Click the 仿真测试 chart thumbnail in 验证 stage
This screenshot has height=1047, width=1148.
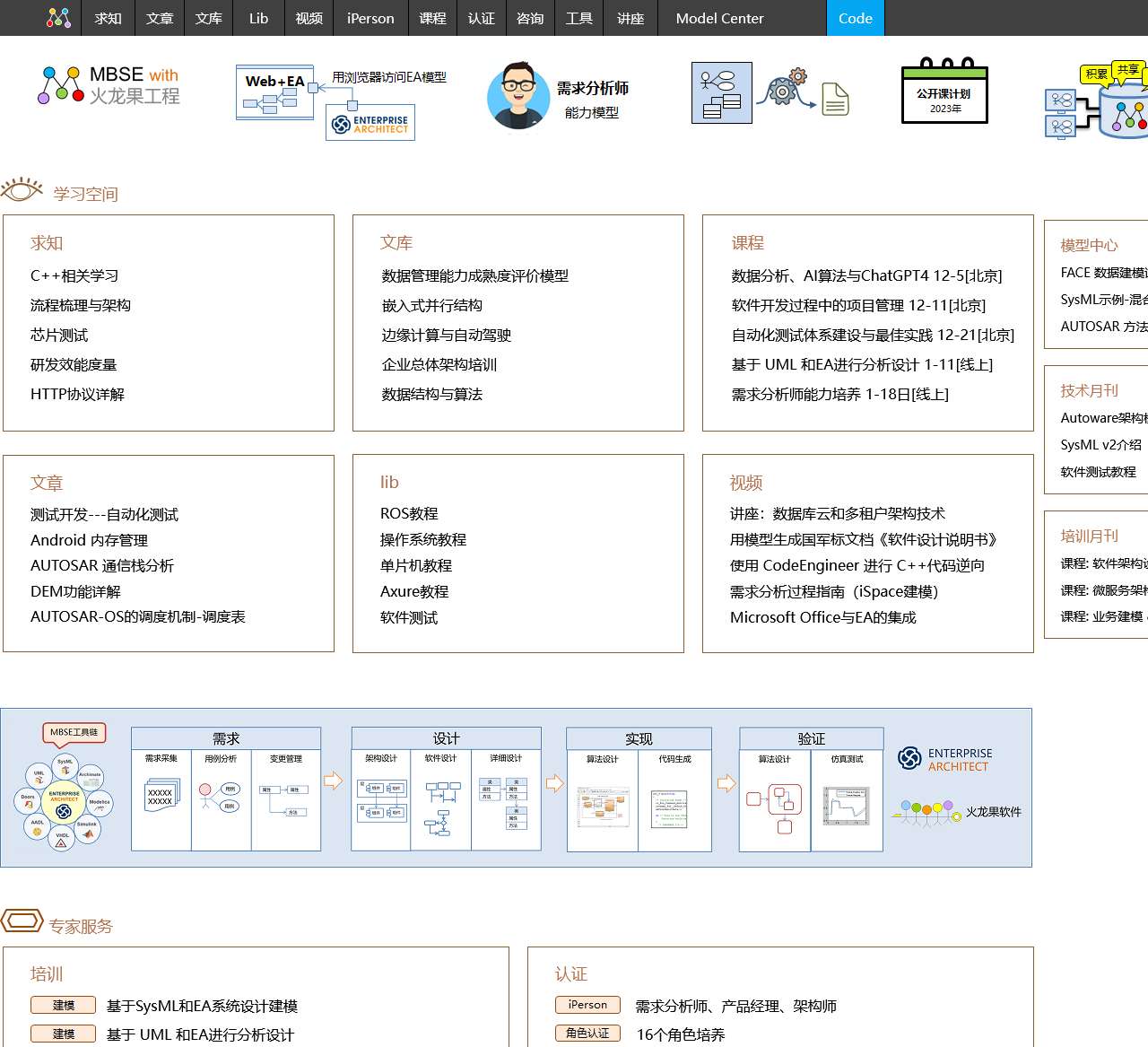point(847,806)
